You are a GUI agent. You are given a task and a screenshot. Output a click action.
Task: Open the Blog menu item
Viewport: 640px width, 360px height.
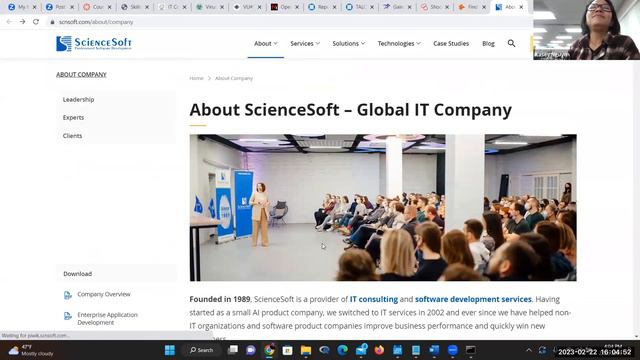488,43
